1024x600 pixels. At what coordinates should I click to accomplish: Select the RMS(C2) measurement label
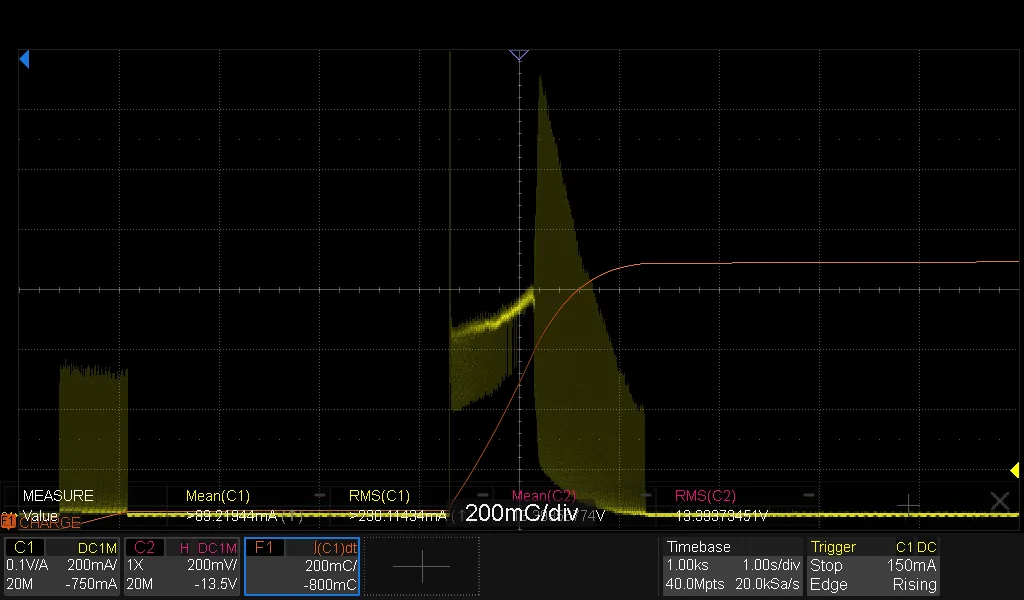pyautogui.click(x=705, y=496)
